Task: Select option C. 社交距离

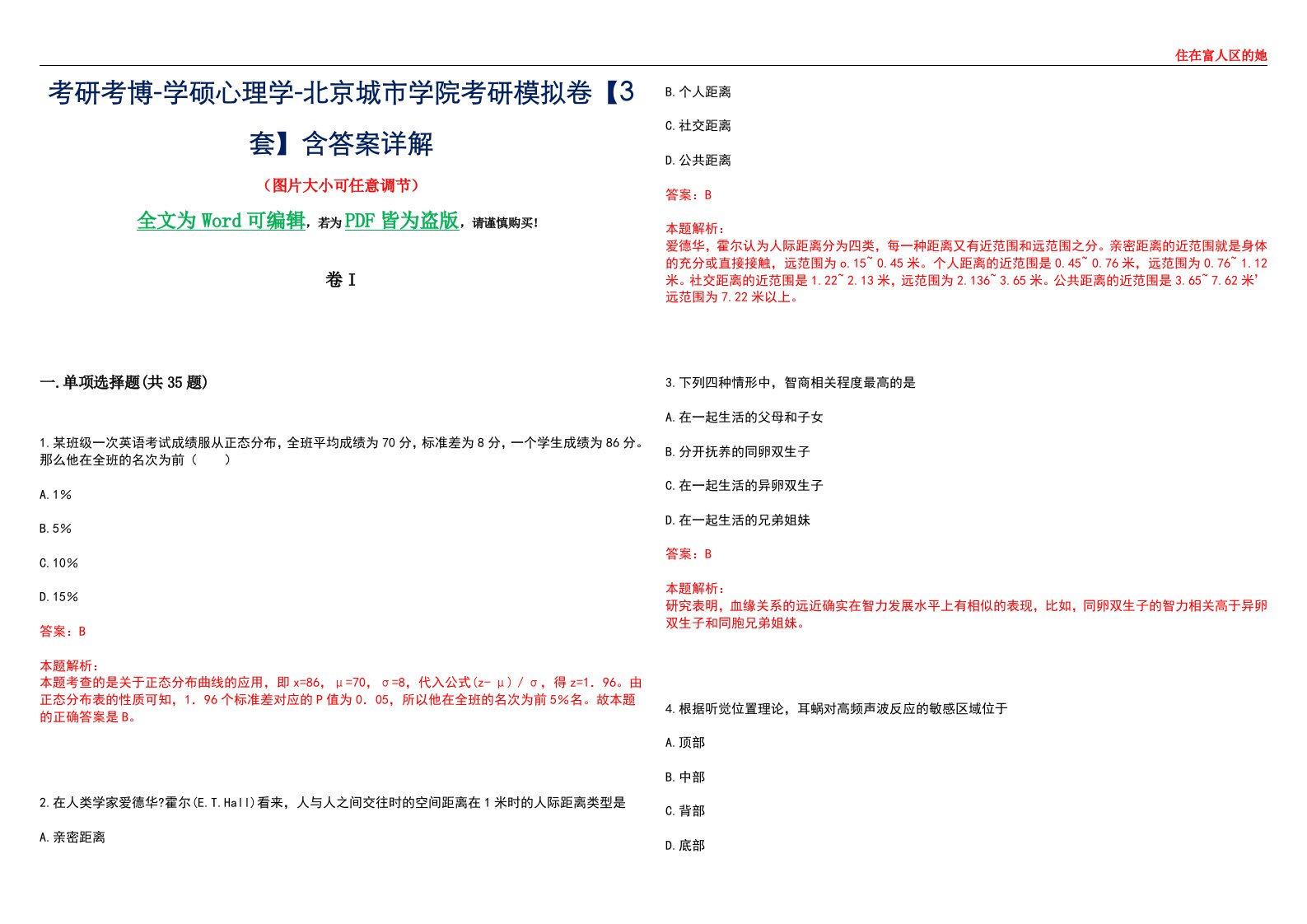Action: (698, 125)
